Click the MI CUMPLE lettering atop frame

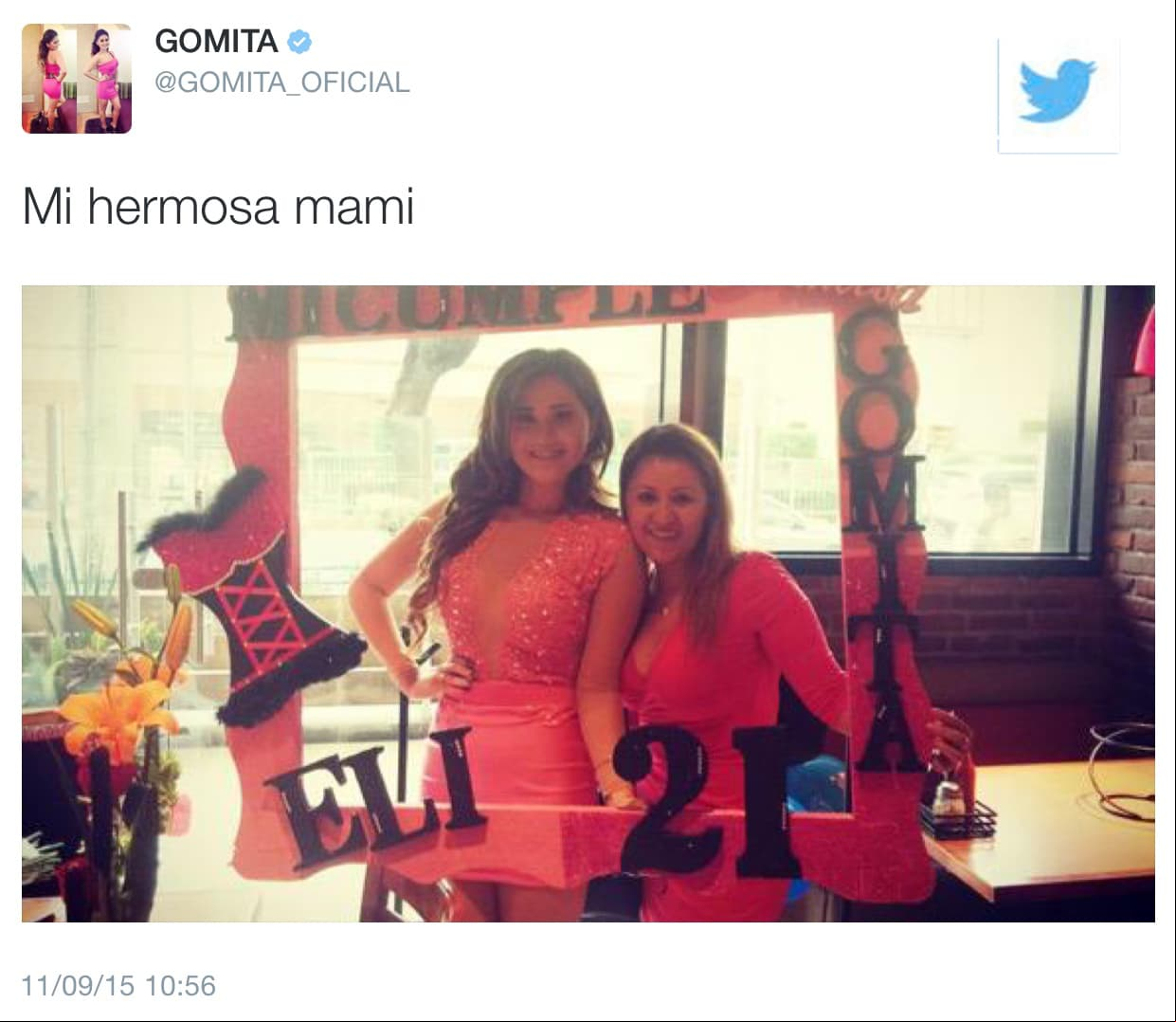click(x=466, y=308)
